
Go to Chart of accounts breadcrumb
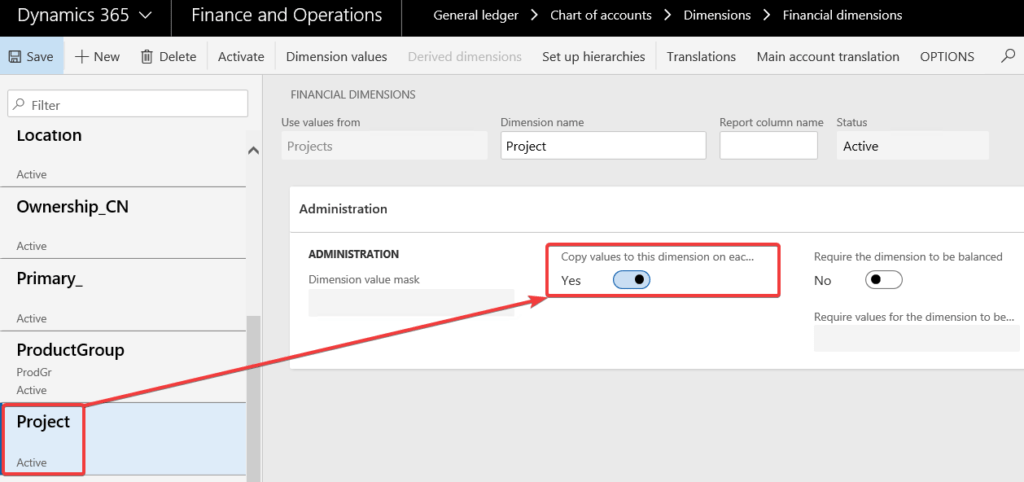click(x=601, y=15)
